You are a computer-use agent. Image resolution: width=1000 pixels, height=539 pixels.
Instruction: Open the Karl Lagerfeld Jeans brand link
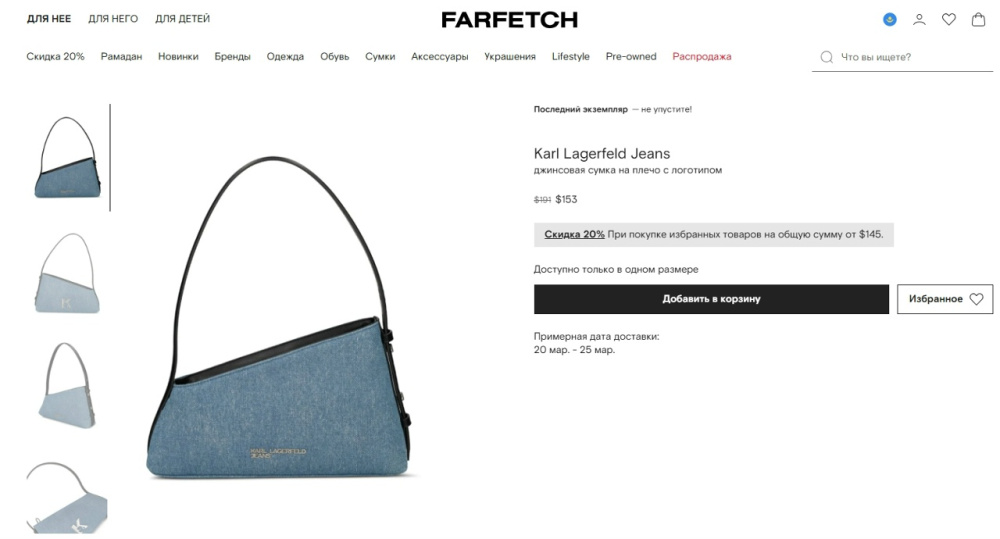(602, 154)
